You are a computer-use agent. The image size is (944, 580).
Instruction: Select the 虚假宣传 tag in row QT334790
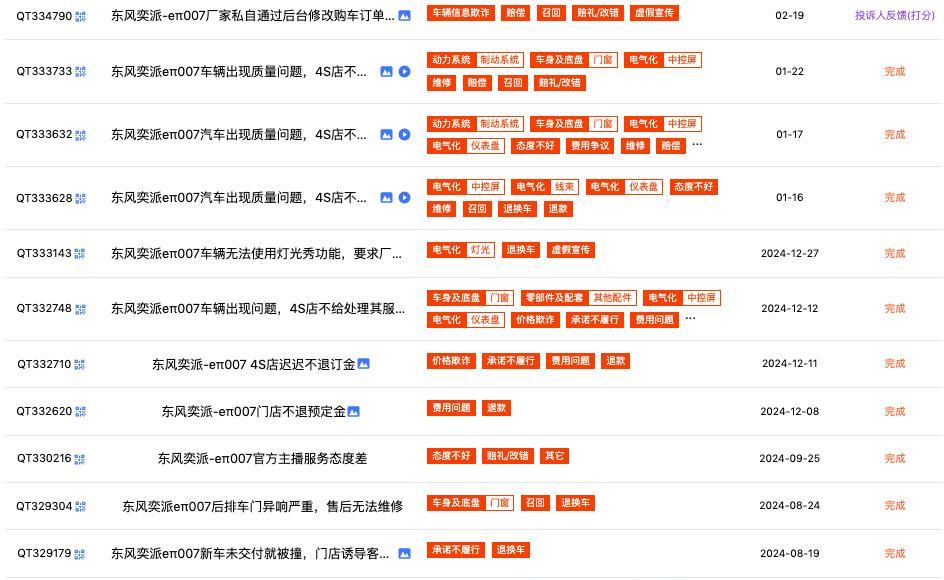(654, 13)
